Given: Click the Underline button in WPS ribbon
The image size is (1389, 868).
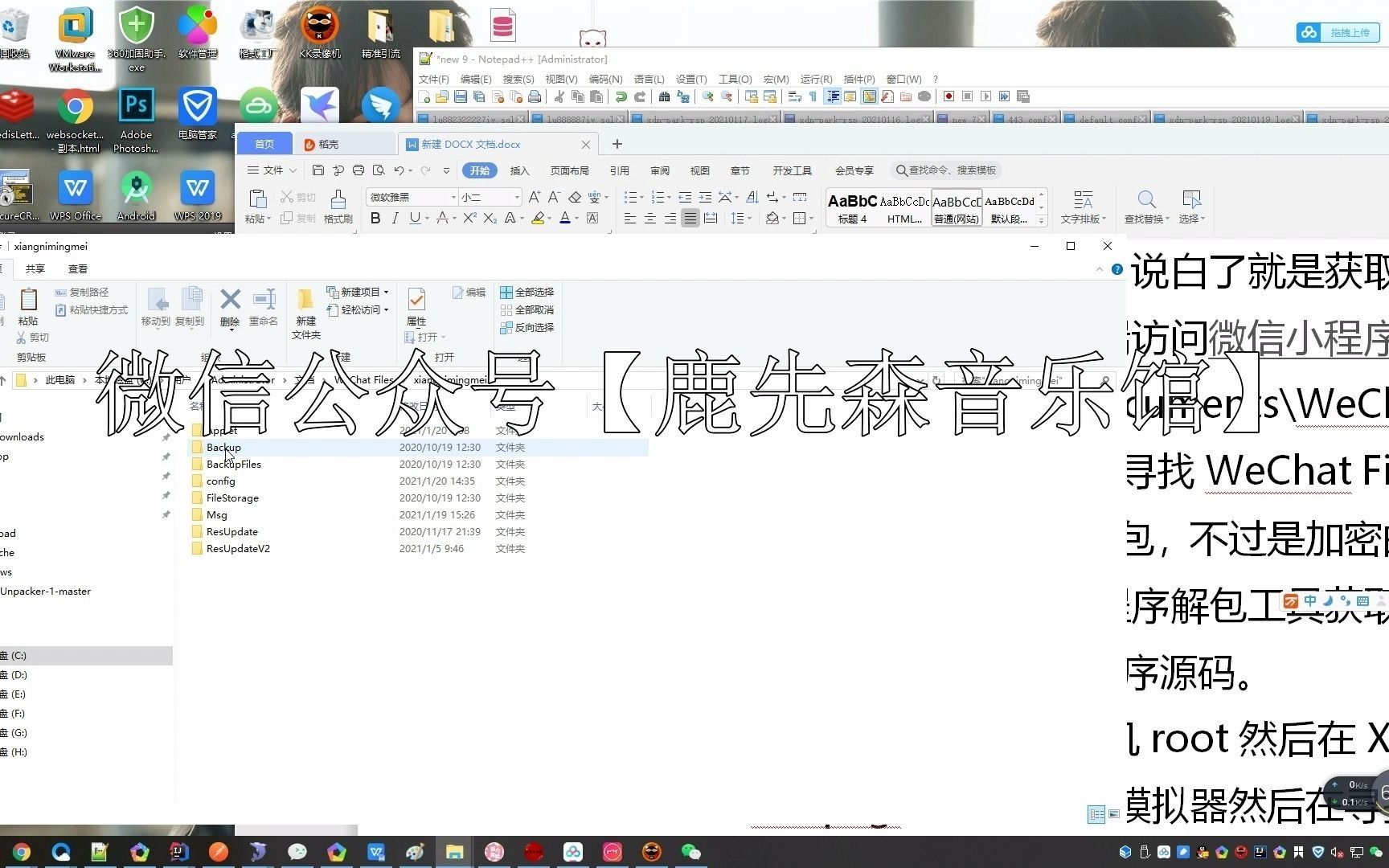Looking at the screenshot, I should [x=414, y=218].
